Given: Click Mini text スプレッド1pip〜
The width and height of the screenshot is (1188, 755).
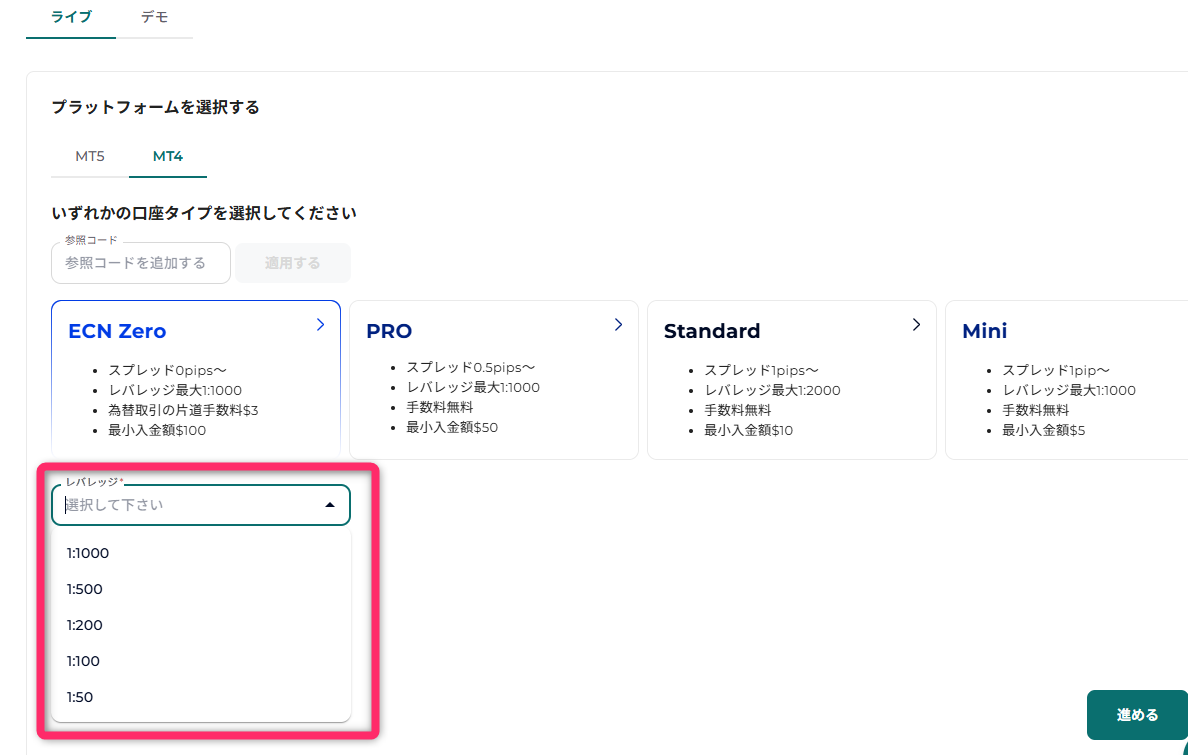Looking at the screenshot, I should 1056,371.
